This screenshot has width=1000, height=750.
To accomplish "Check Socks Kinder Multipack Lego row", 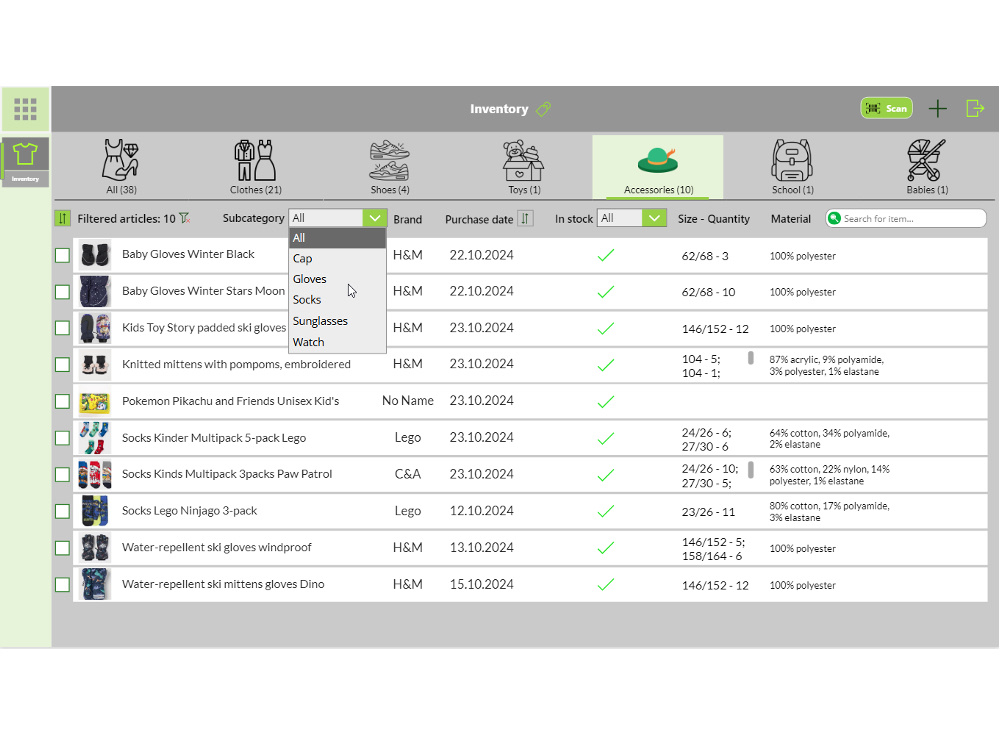I will (x=62, y=438).
